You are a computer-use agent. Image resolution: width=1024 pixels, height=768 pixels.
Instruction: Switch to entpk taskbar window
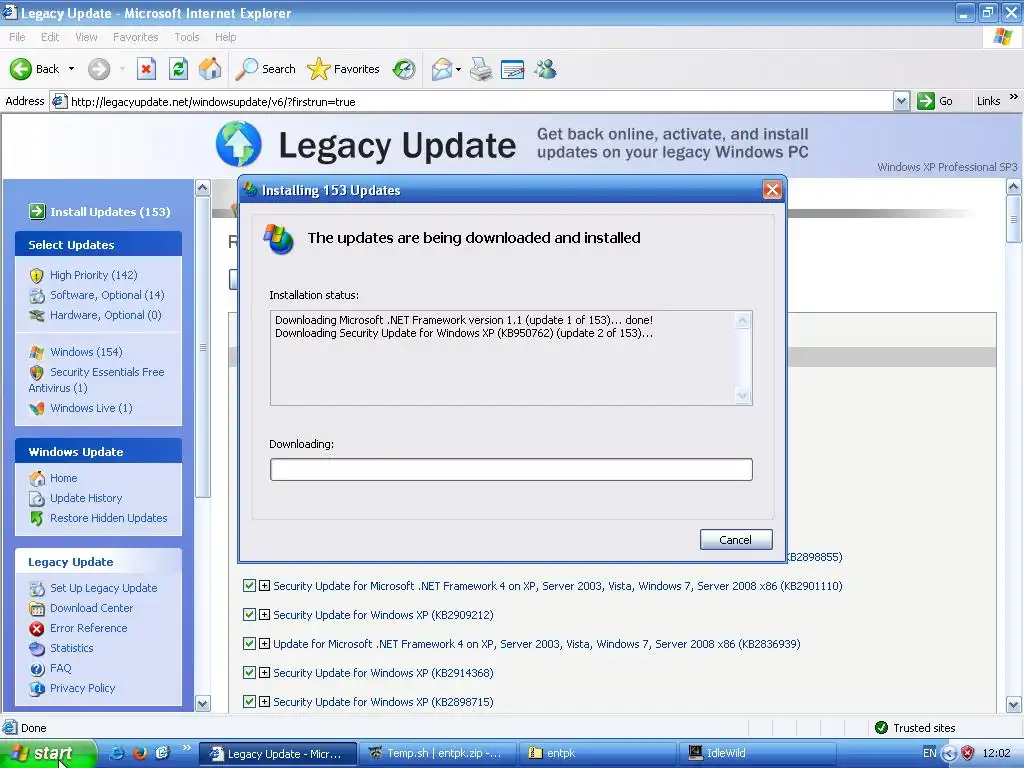click(598, 753)
